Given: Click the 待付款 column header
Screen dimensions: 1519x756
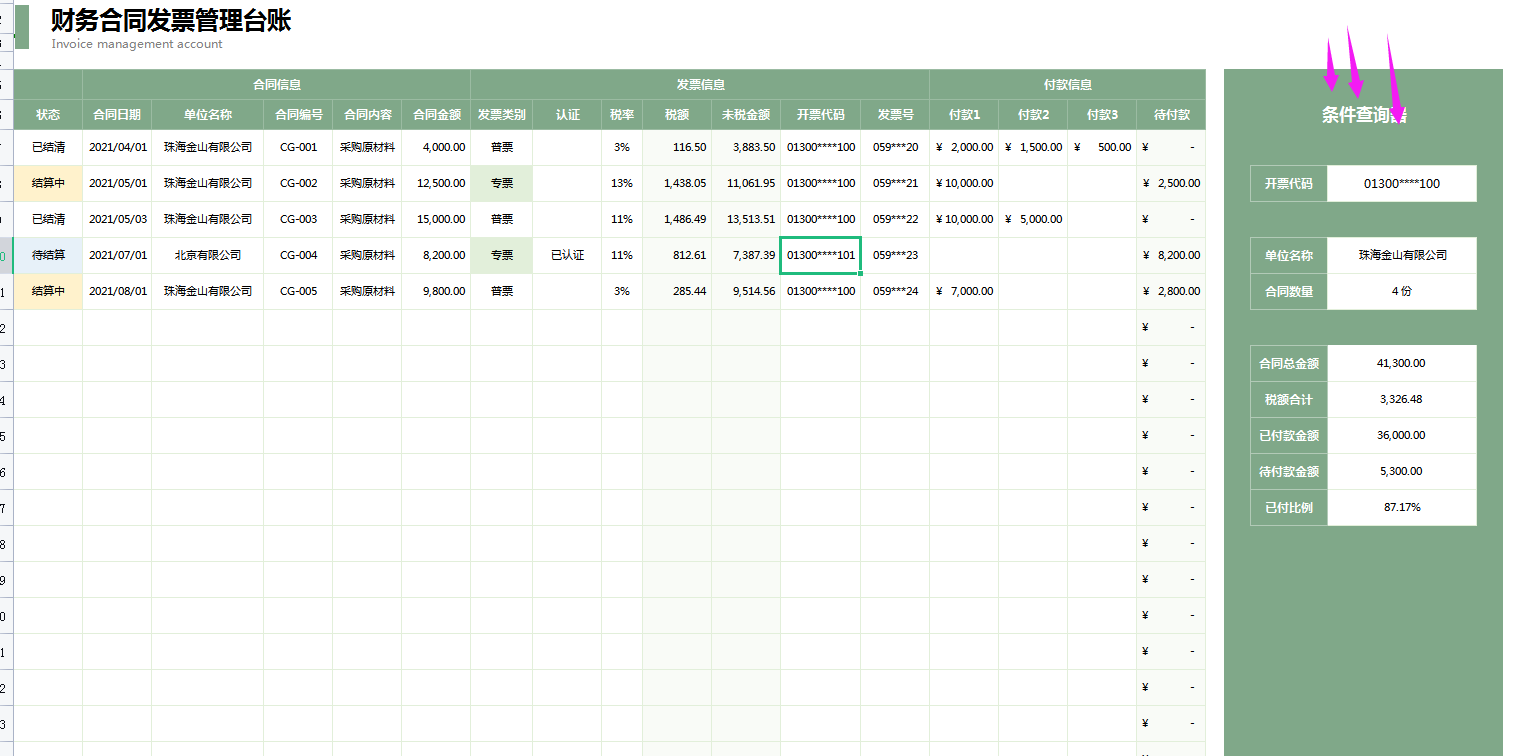Looking at the screenshot, I should click(1171, 115).
